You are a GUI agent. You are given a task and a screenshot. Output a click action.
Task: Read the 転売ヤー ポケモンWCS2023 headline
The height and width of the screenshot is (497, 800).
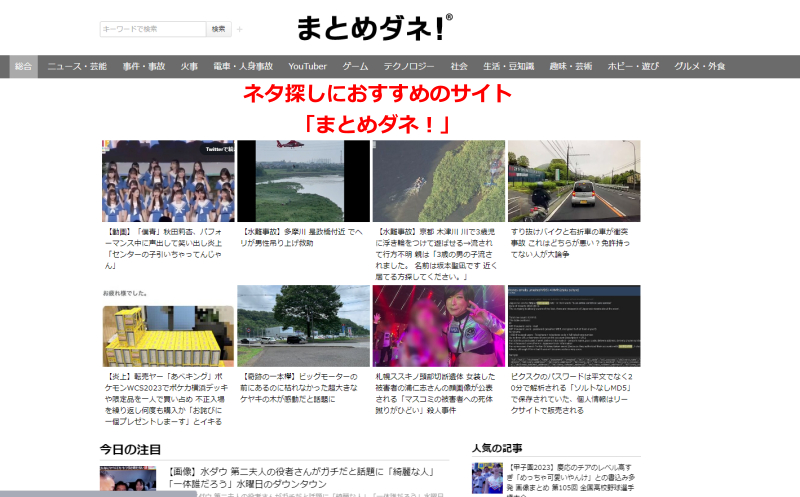pos(166,399)
